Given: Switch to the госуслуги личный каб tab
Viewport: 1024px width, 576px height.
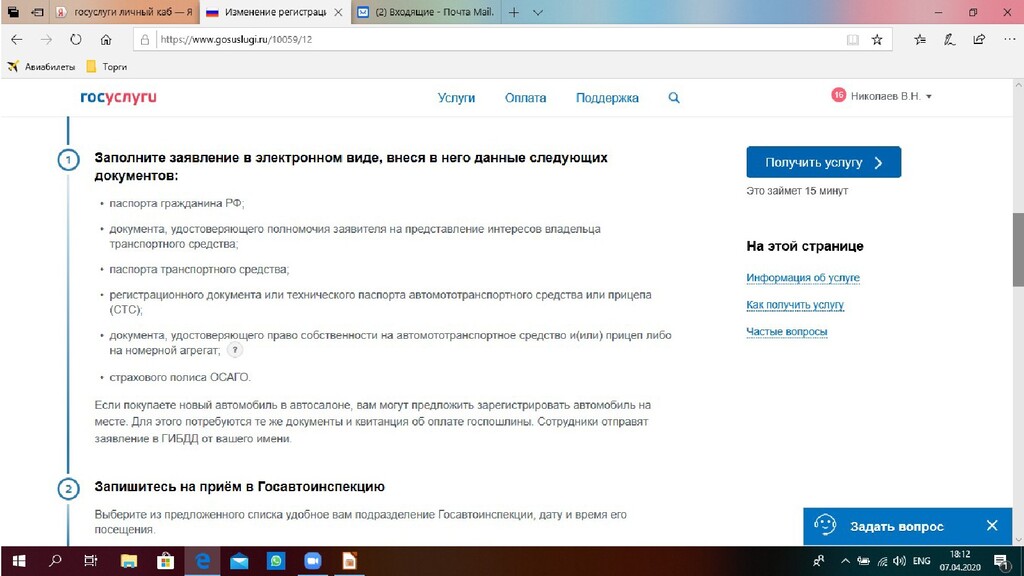Looking at the screenshot, I should 125,12.
